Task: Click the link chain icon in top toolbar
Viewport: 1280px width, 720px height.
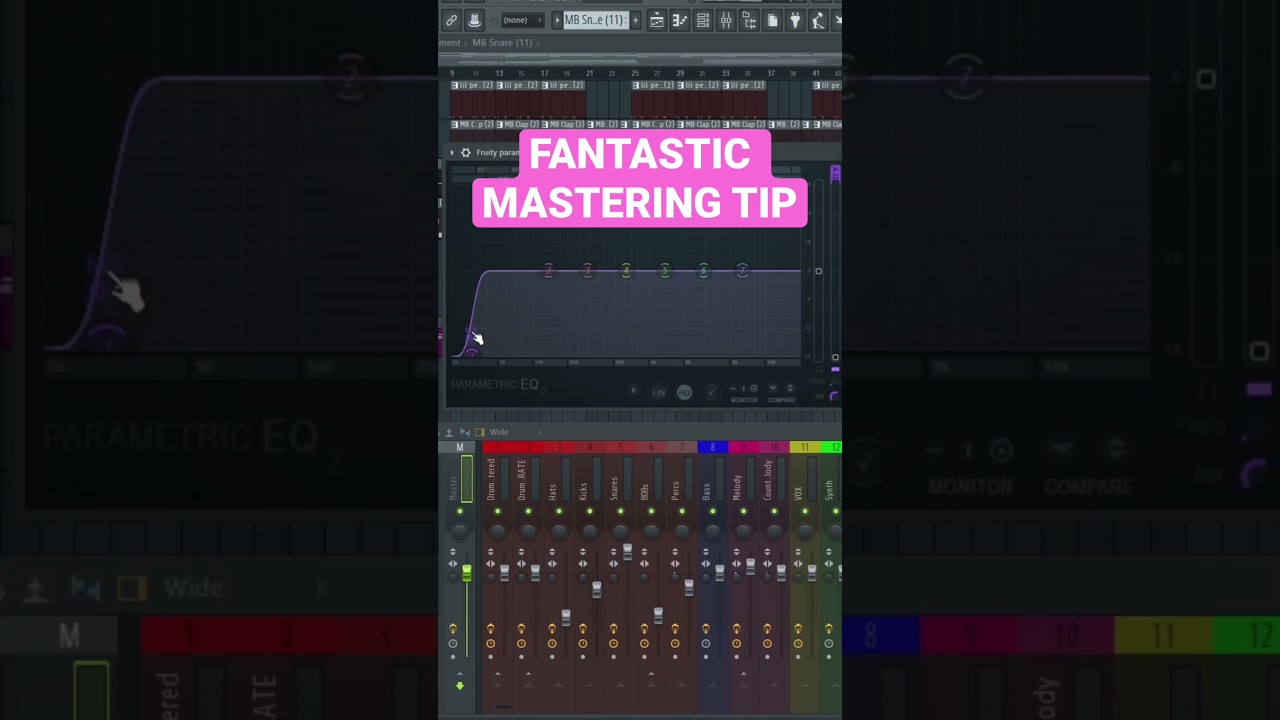Action: tap(451, 20)
